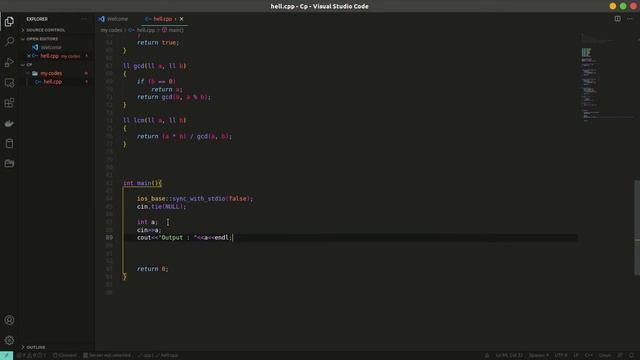640x360 pixels.
Task: Open the Accounts menu in activity bar
Action: tap(9, 320)
